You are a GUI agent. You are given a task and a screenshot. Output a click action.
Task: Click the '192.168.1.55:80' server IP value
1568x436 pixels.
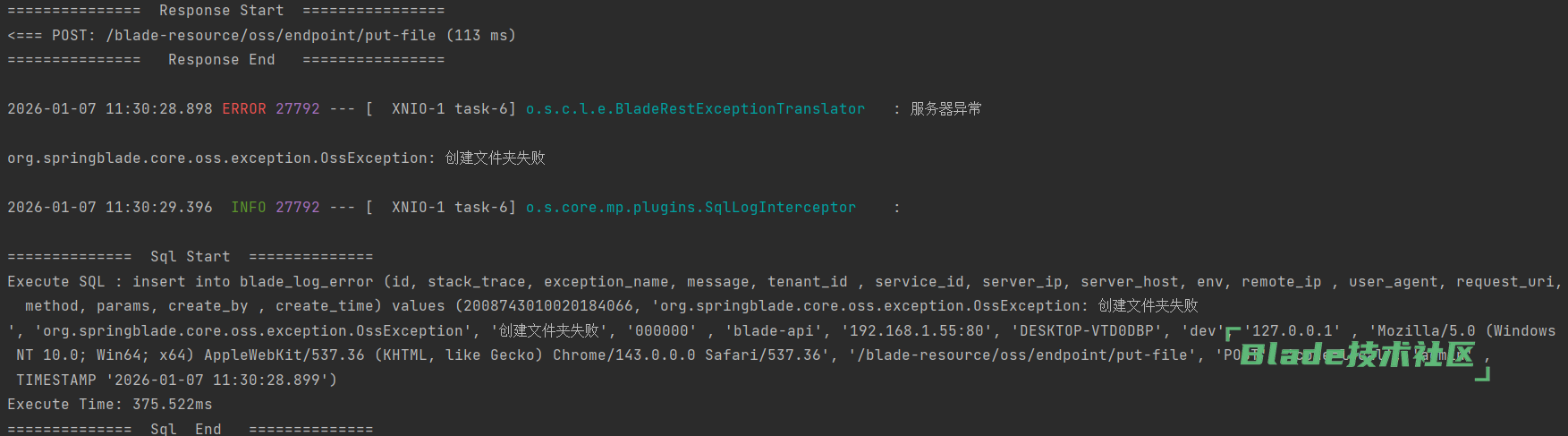(x=917, y=331)
